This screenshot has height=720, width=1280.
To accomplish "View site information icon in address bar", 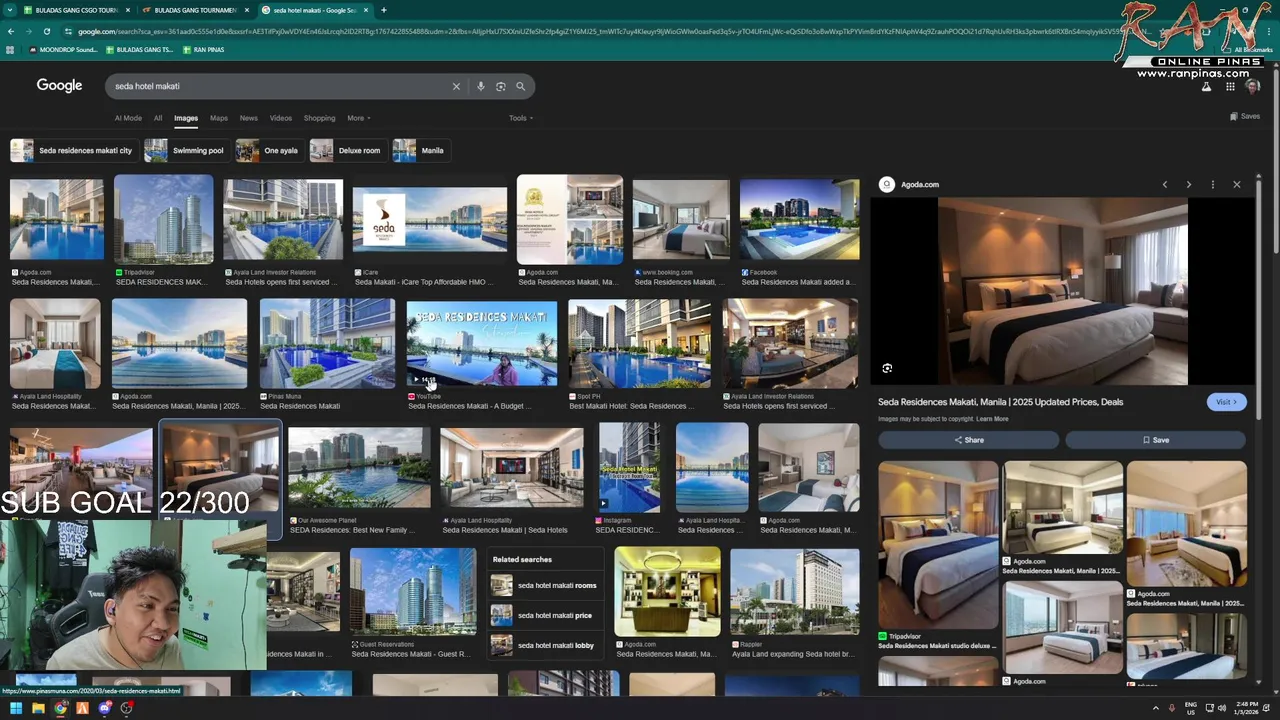I will [x=69, y=31].
